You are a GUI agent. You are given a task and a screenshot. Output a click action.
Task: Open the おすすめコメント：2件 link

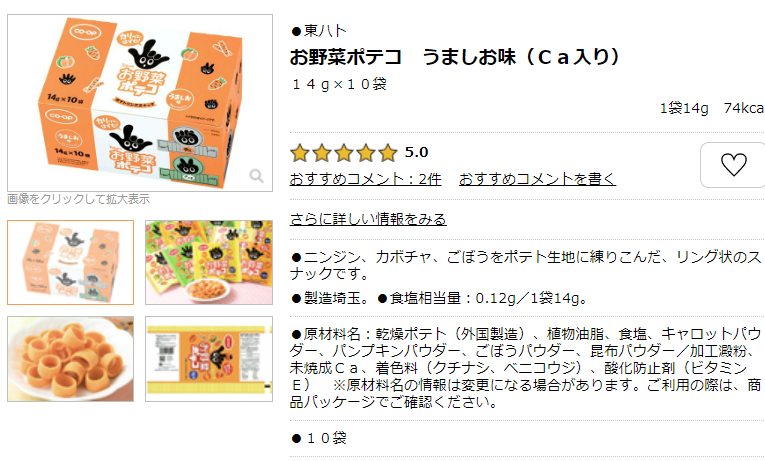(x=365, y=179)
